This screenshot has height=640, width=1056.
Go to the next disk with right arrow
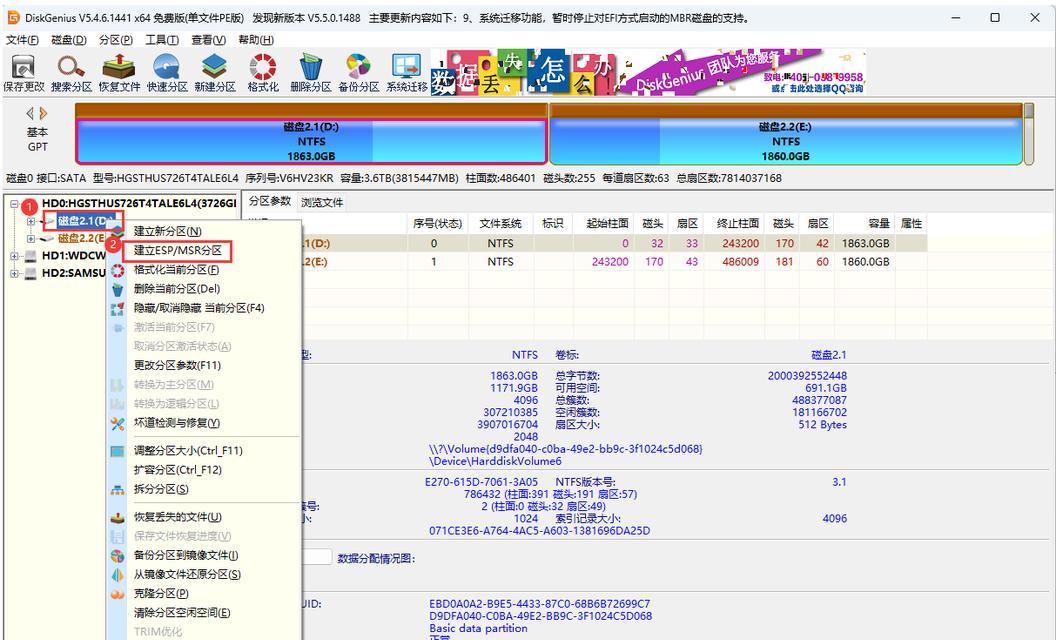click(x=44, y=113)
